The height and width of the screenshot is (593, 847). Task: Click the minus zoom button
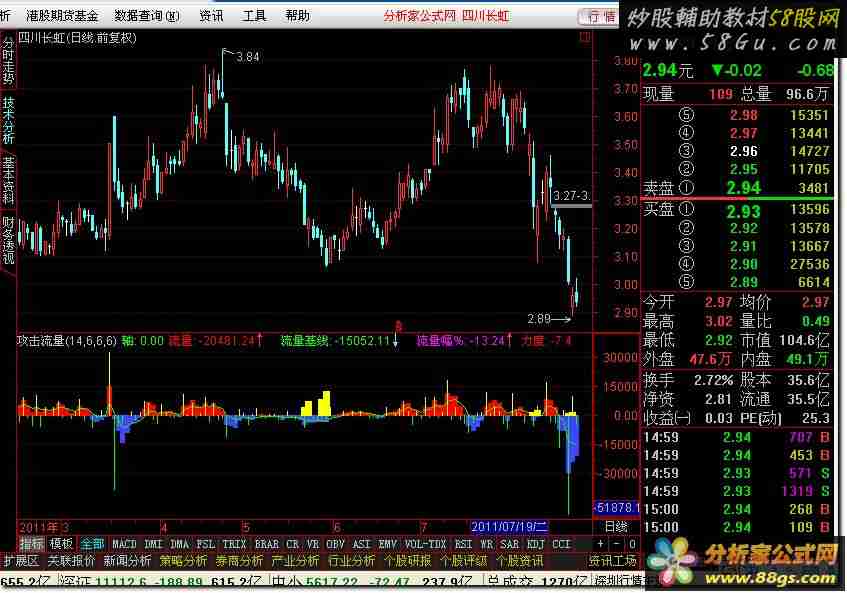point(616,544)
